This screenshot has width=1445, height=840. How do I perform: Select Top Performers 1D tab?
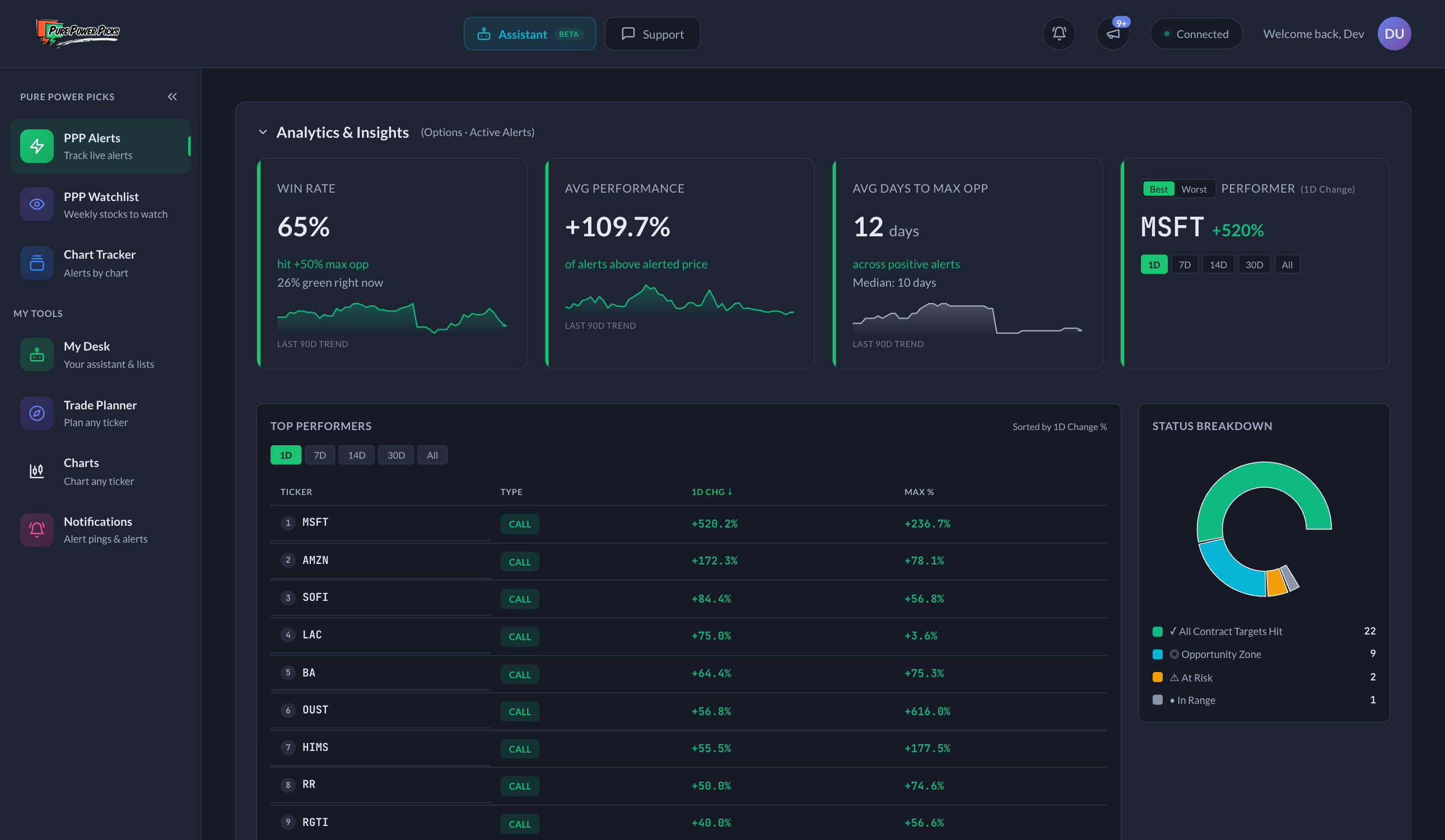coord(286,455)
